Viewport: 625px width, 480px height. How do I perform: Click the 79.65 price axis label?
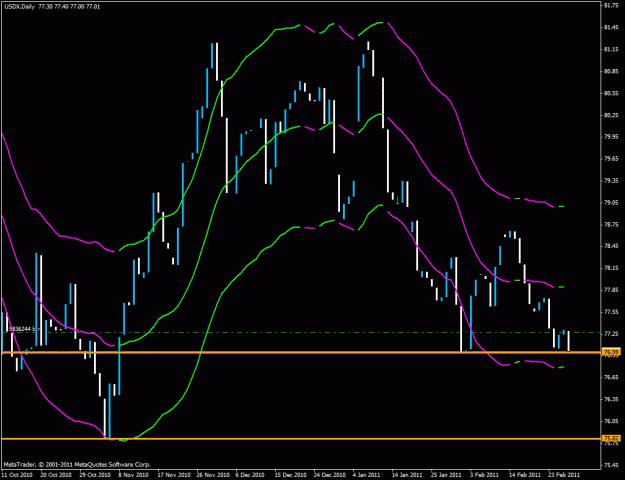pyautogui.click(x=611, y=159)
